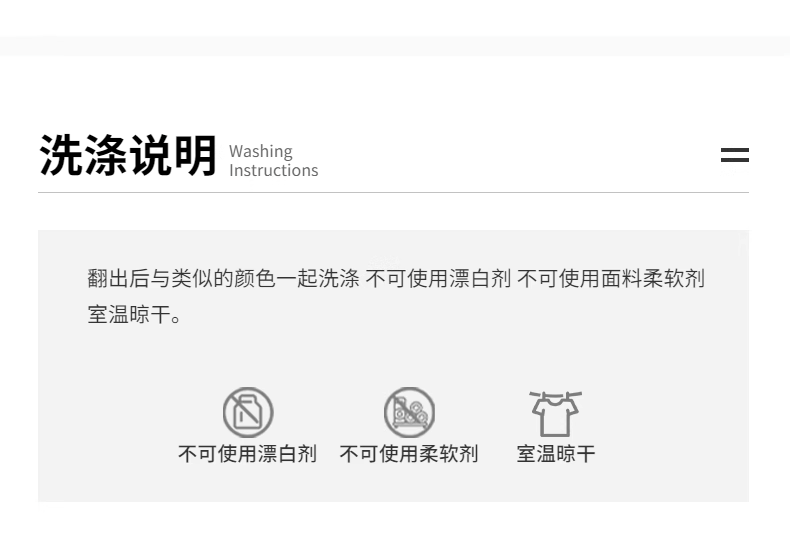Viewport: 790px width, 537px height.
Task: Click 不可使用漂白剂 in the paragraph text
Action: click(x=438, y=279)
